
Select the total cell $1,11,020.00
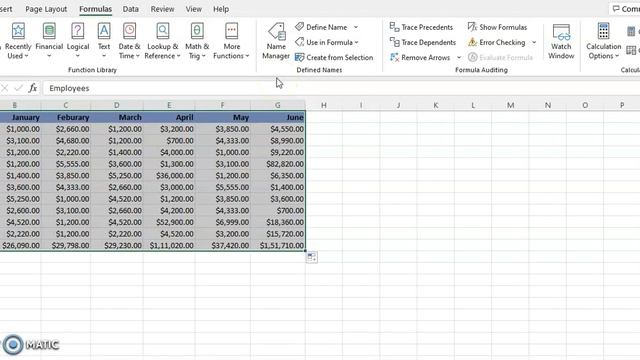pos(169,246)
